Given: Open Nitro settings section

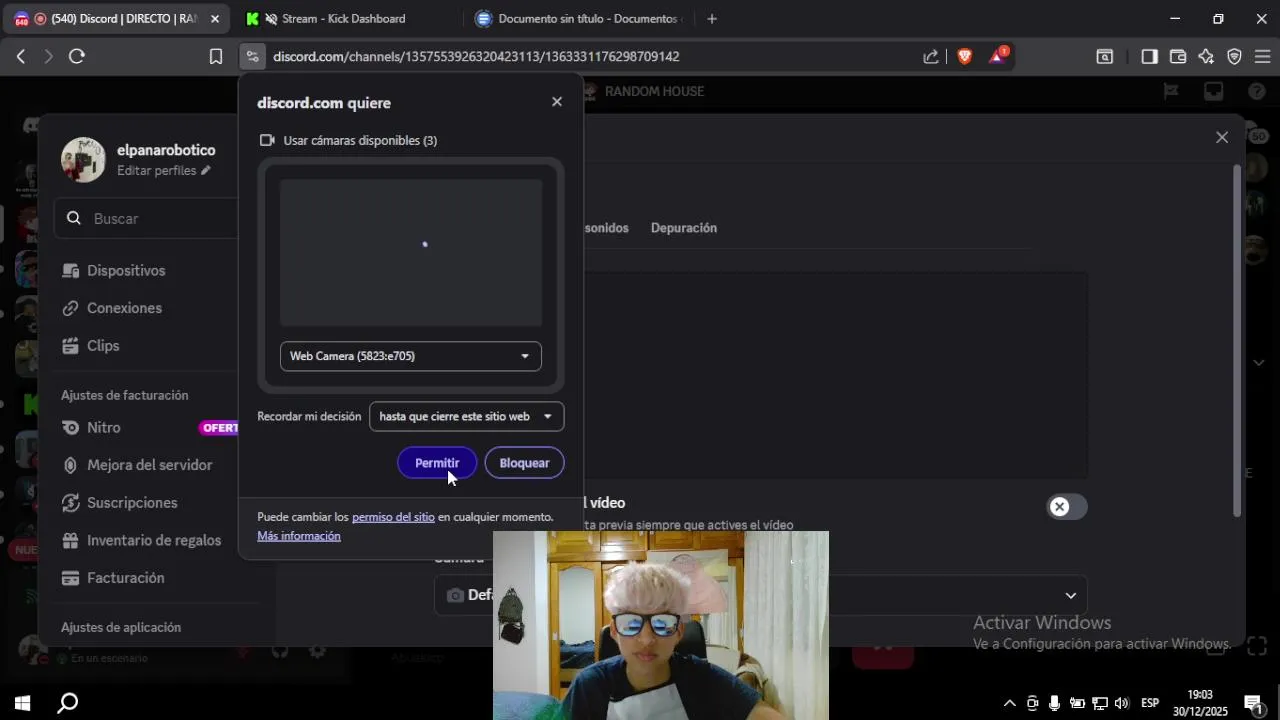Looking at the screenshot, I should (104, 428).
